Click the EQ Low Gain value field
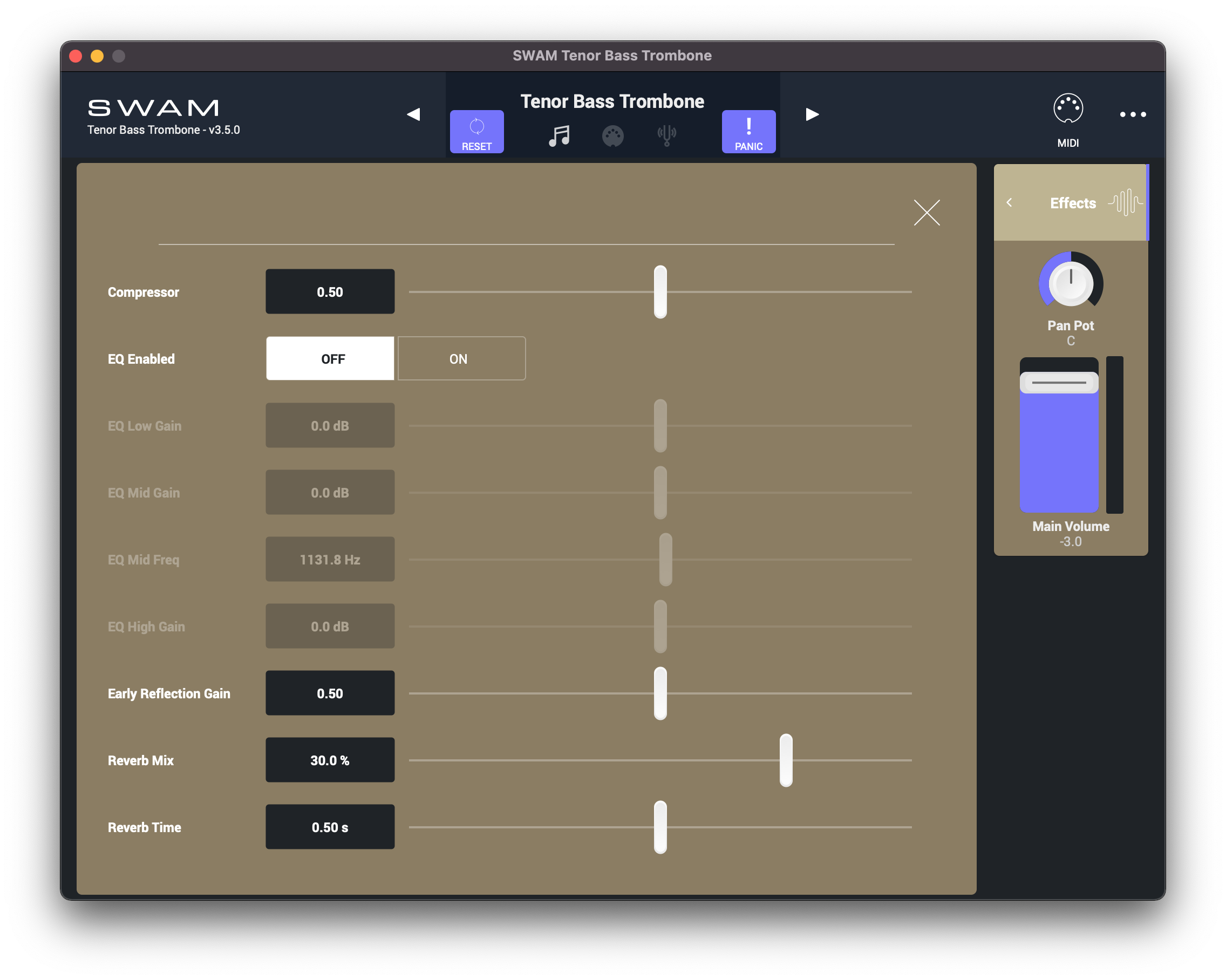 point(330,425)
